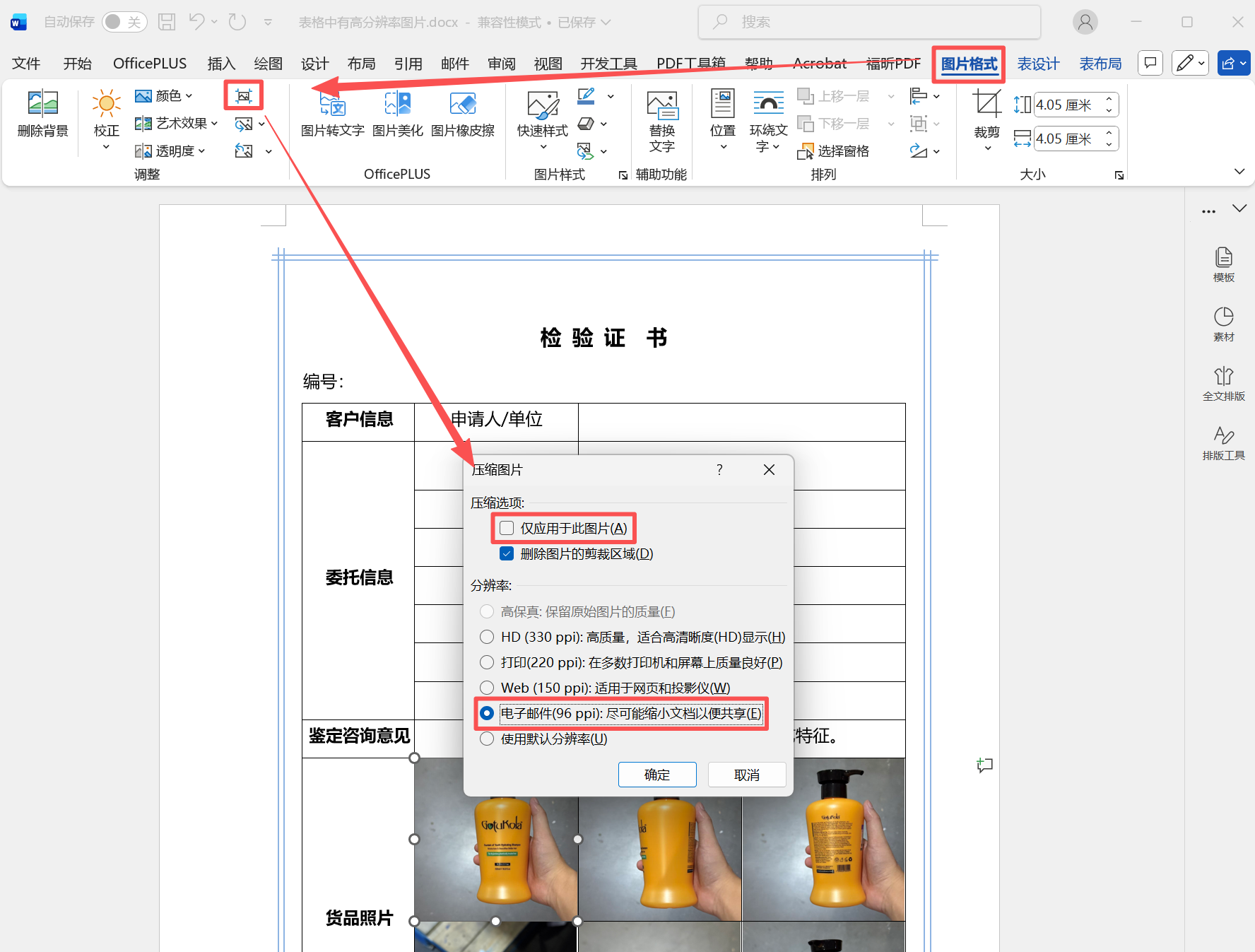1255x952 pixels.
Task: Click the 搜索 search field
Action: (868, 21)
